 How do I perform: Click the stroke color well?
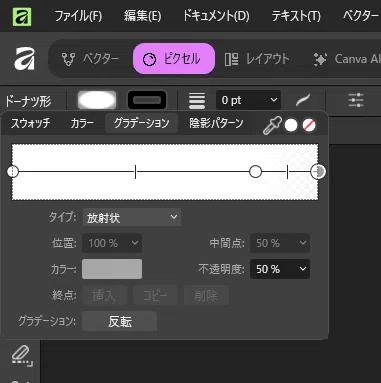(x=147, y=100)
